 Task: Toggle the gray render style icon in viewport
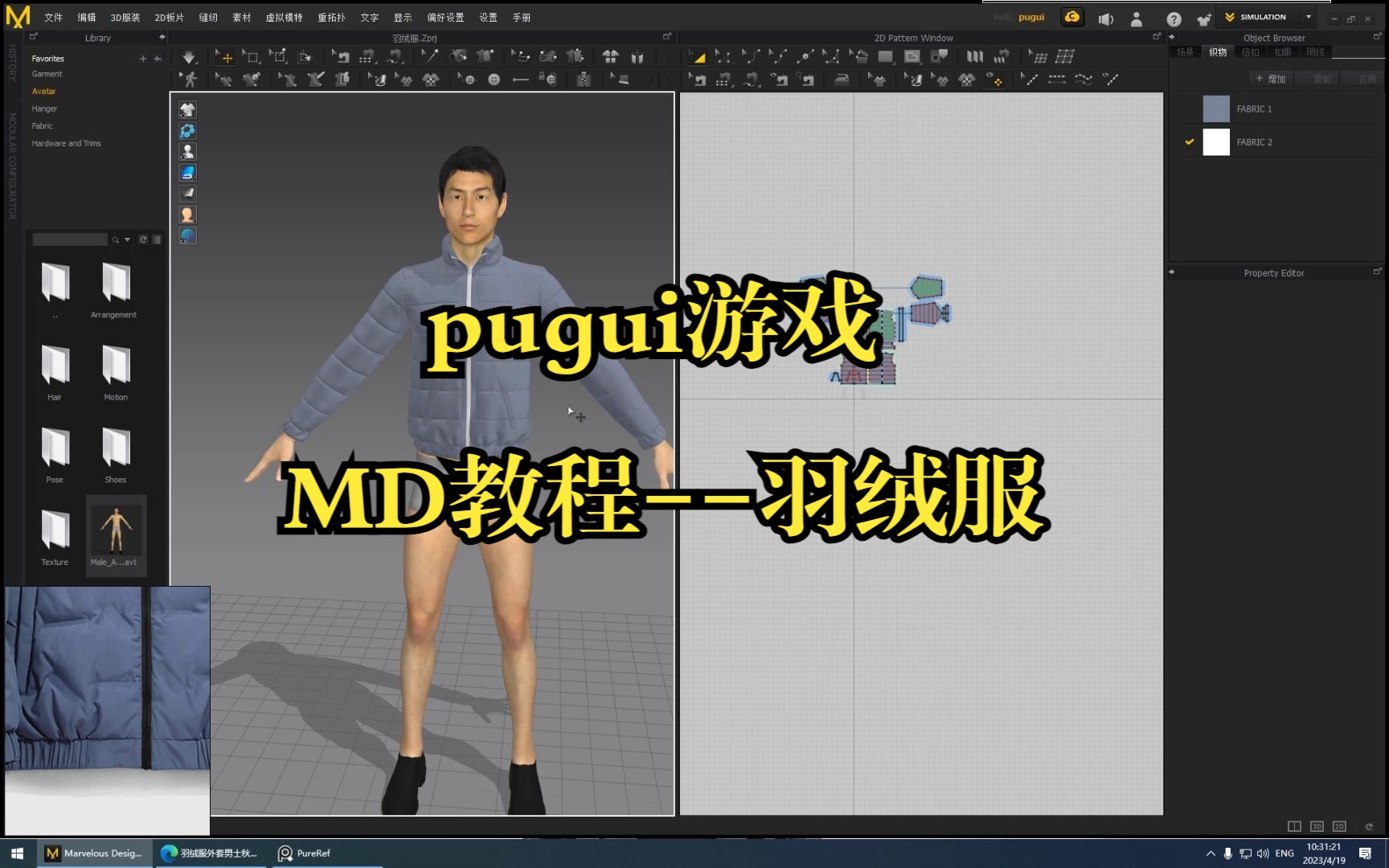click(x=187, y=194)
